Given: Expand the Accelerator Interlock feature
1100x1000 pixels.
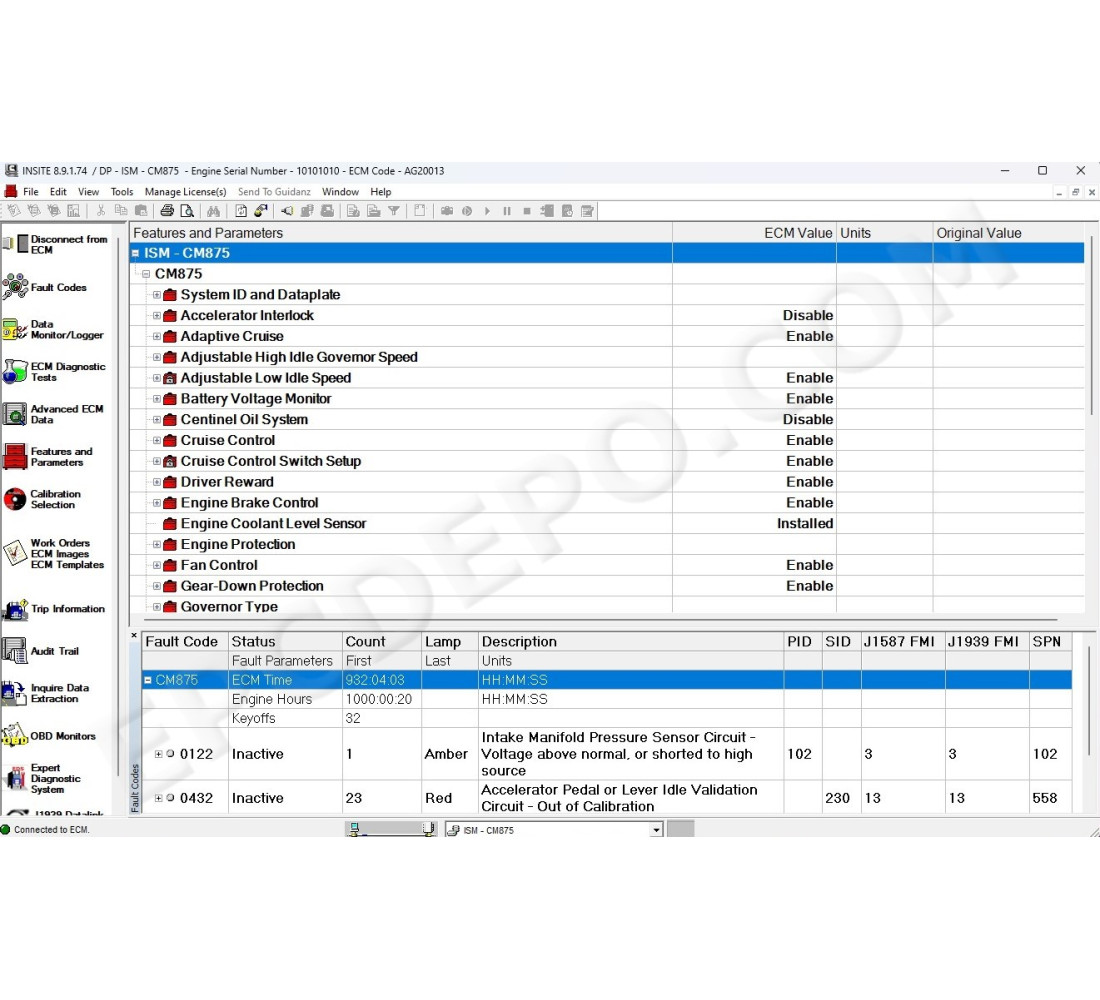Looking at the screenshot, I should click(157, 316).
